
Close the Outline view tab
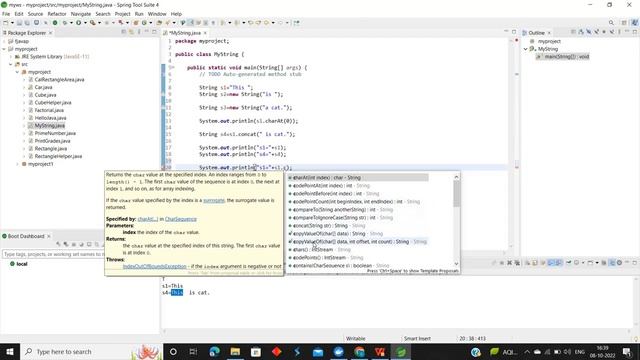coord(549,33)
